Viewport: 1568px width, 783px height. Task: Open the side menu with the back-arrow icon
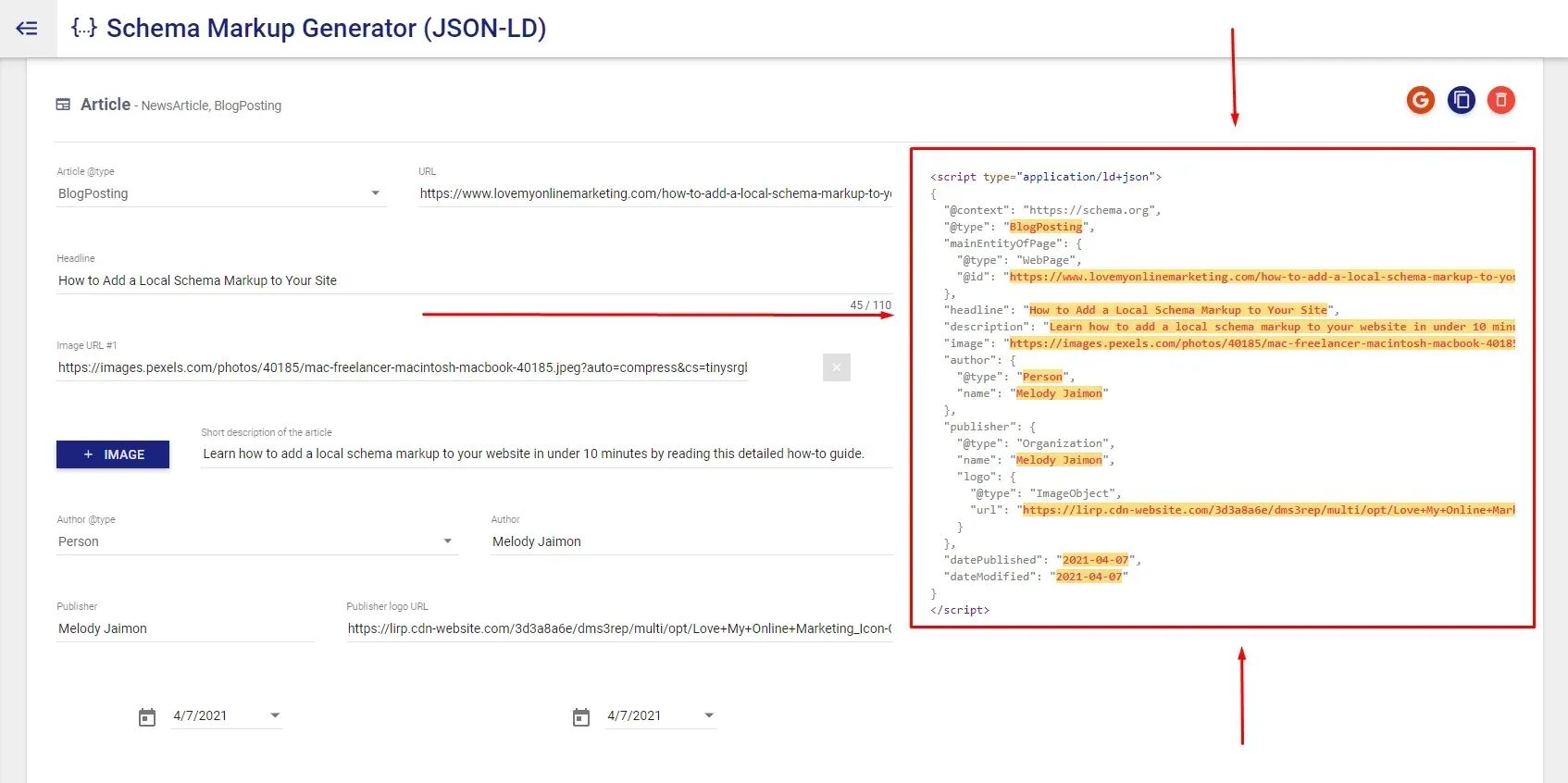[x=27, y=28]
